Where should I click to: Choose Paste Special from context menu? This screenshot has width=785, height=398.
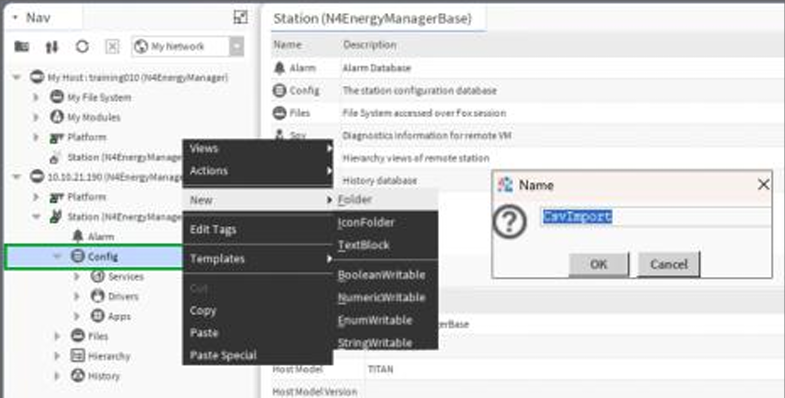tap(258, 355)
